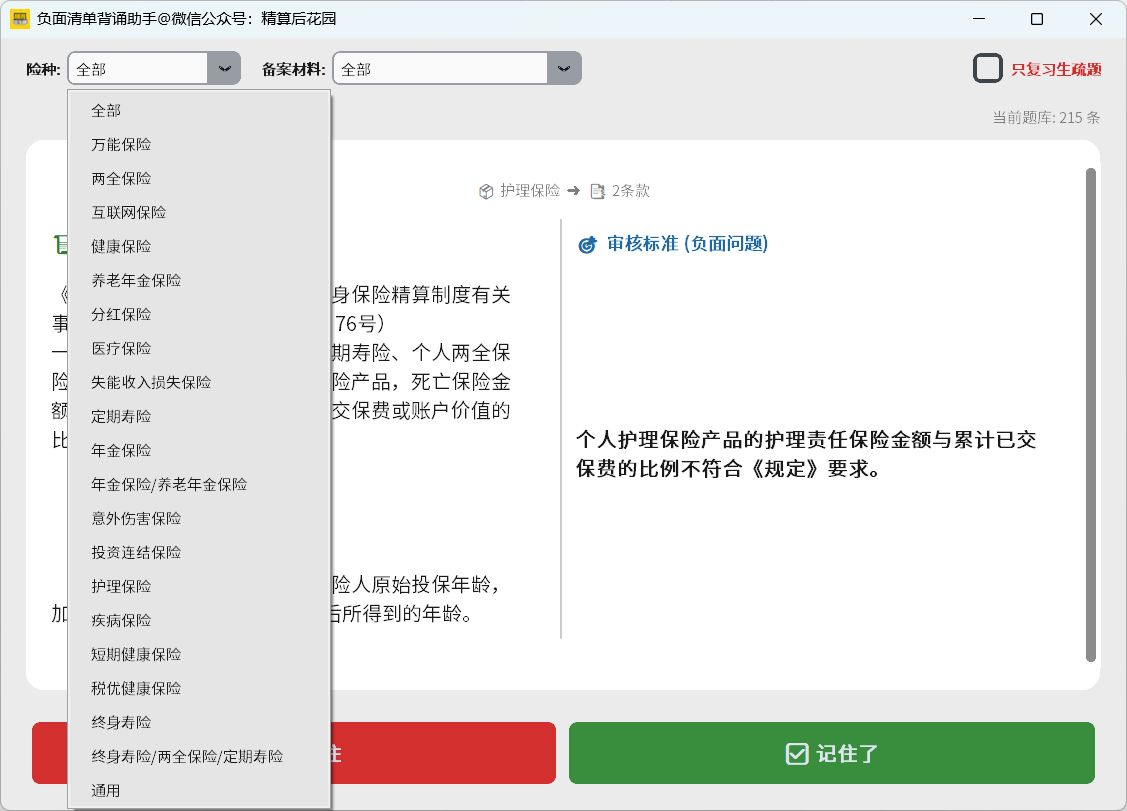The height and width of the screenshot is (811, 1127).
Task: Click the 备案材料 combo box field showing 全部
Action: pos(440,69)
